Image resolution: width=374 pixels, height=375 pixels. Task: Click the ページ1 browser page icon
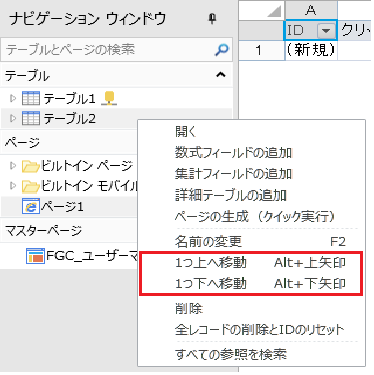[31, 206]
